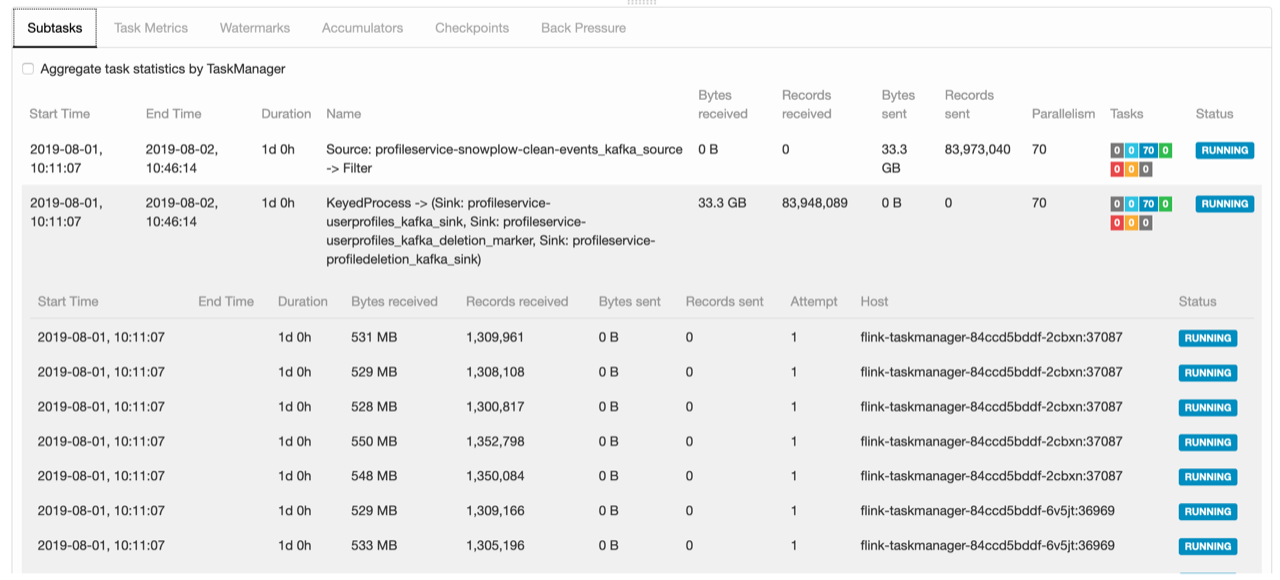
Task: Click the green 70 badge in KeyedProcess row
Action: pos(1149,204)
